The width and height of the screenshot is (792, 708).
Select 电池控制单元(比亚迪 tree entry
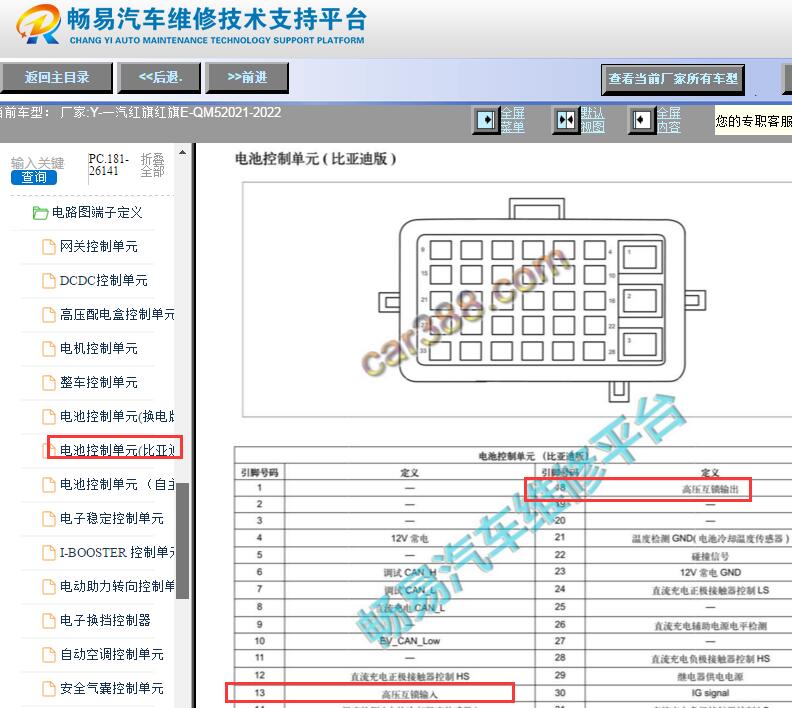pyautogui.click(x=117, y=450)
